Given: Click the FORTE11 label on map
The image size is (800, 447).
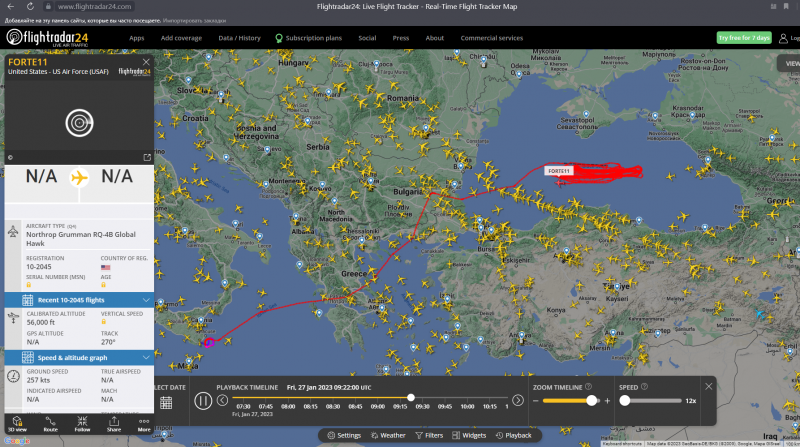Looking at the screenshot, I should (559, 171).
